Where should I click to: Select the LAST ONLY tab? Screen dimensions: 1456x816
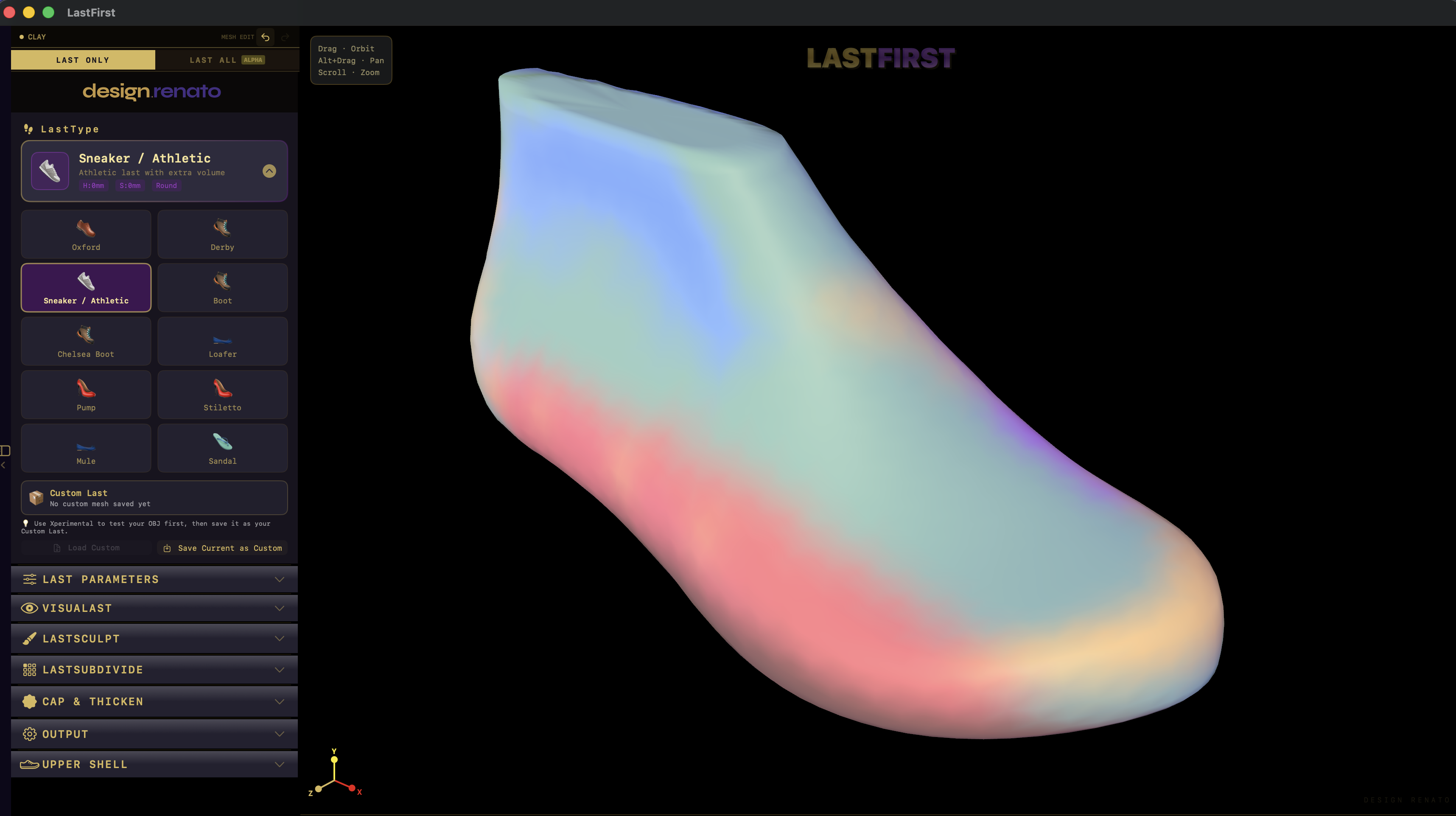click(x=83, y=59)
